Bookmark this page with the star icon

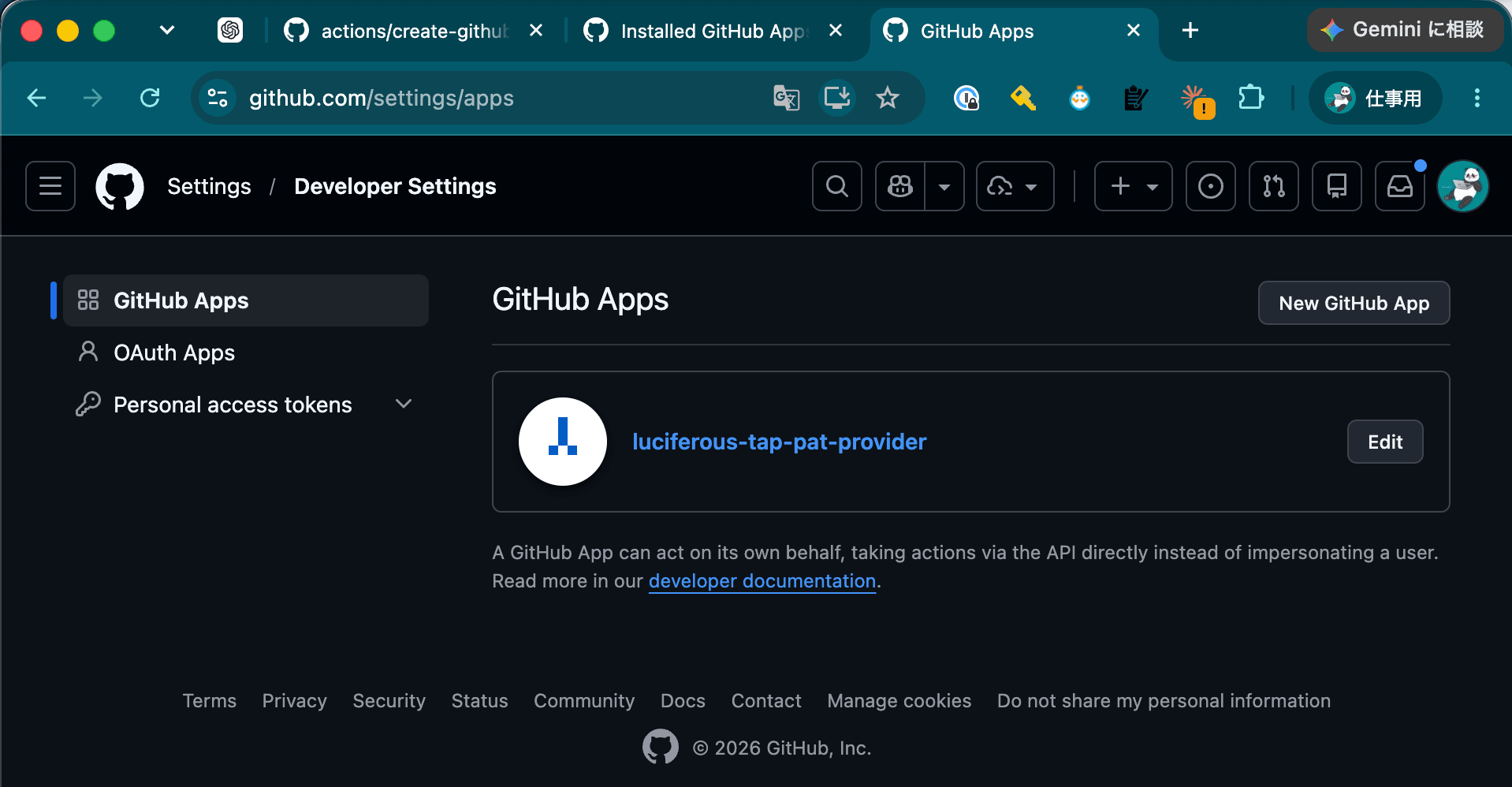point(888,98)
